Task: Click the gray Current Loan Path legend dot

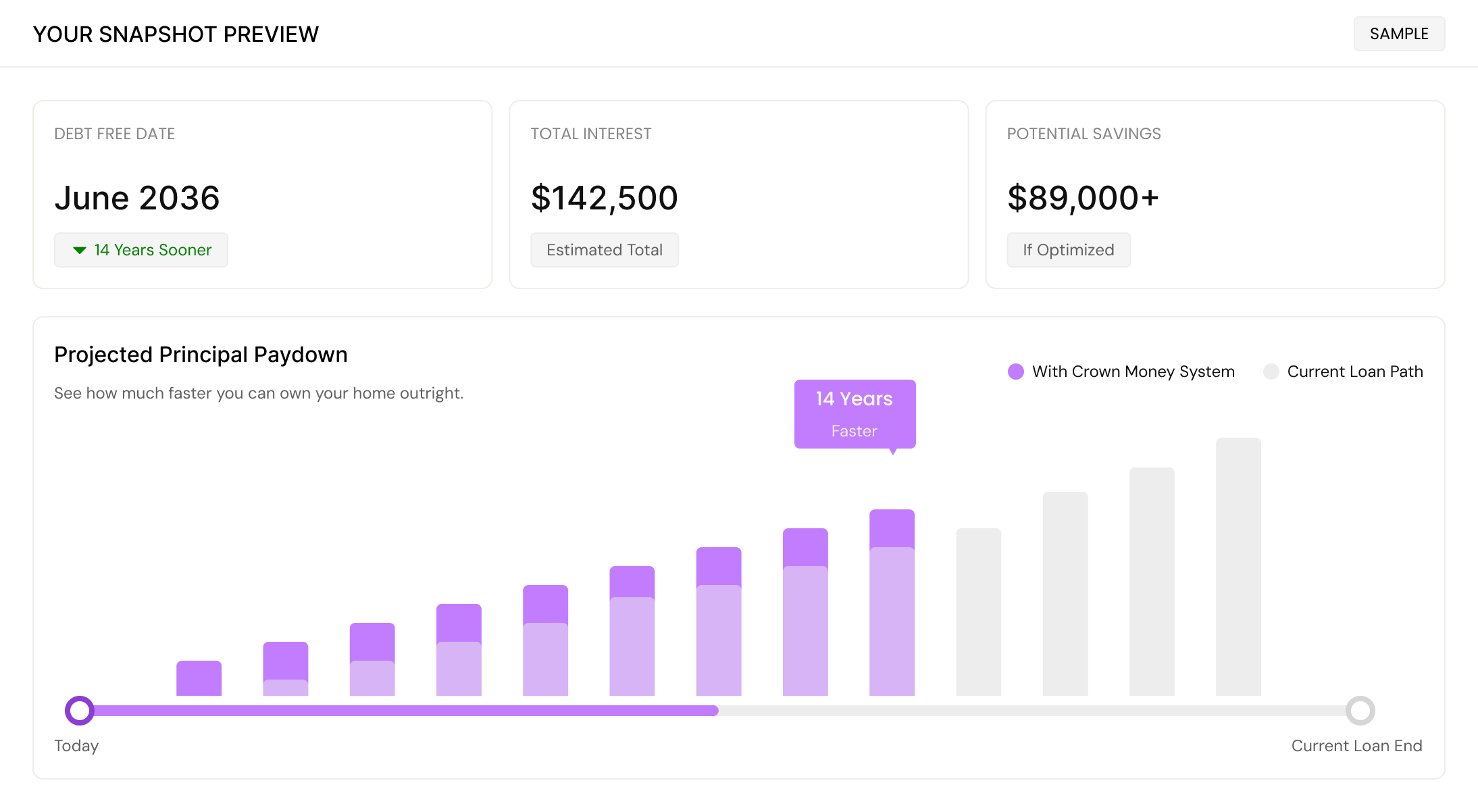Action: click(x=1271, y=372)
